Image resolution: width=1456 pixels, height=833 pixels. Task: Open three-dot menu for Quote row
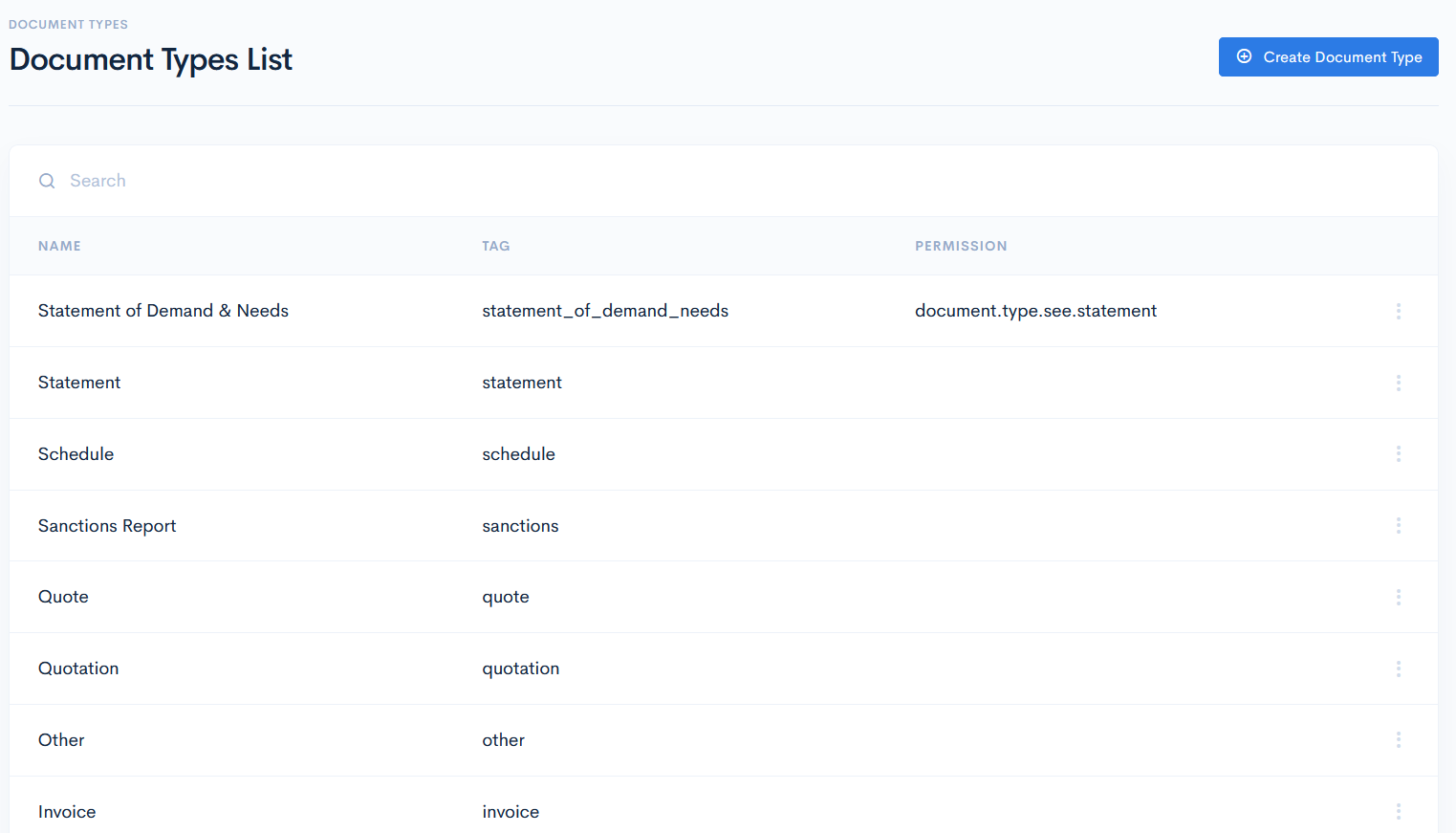(x=1398, y=597)
